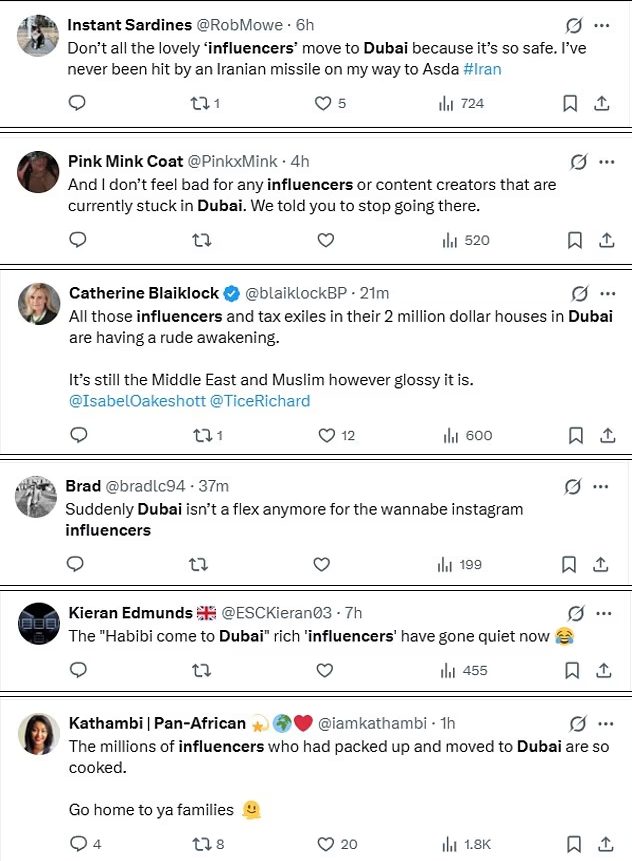Image resolution: width=632 pixels, height=861 pixels.
Task: Open Grok icon on Brad's tweet
Action: (574, 487)
